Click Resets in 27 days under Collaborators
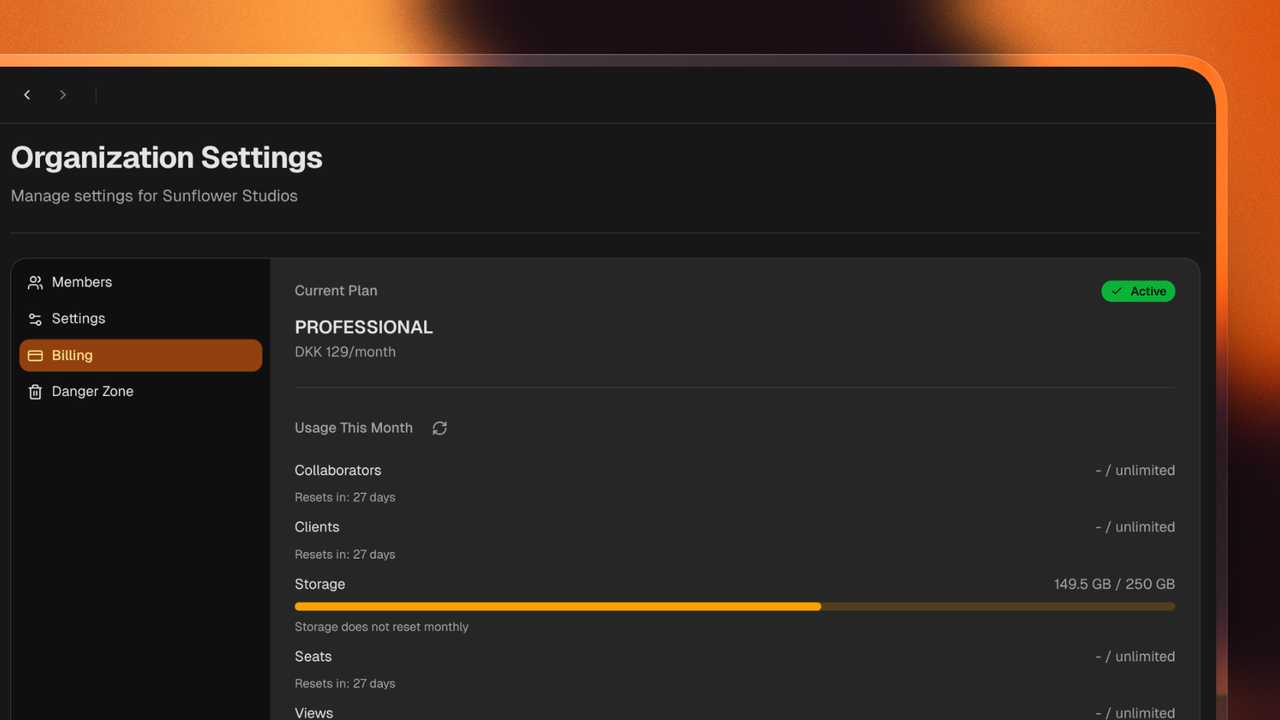Screen dimensions: 1280x720 (344, 497)
